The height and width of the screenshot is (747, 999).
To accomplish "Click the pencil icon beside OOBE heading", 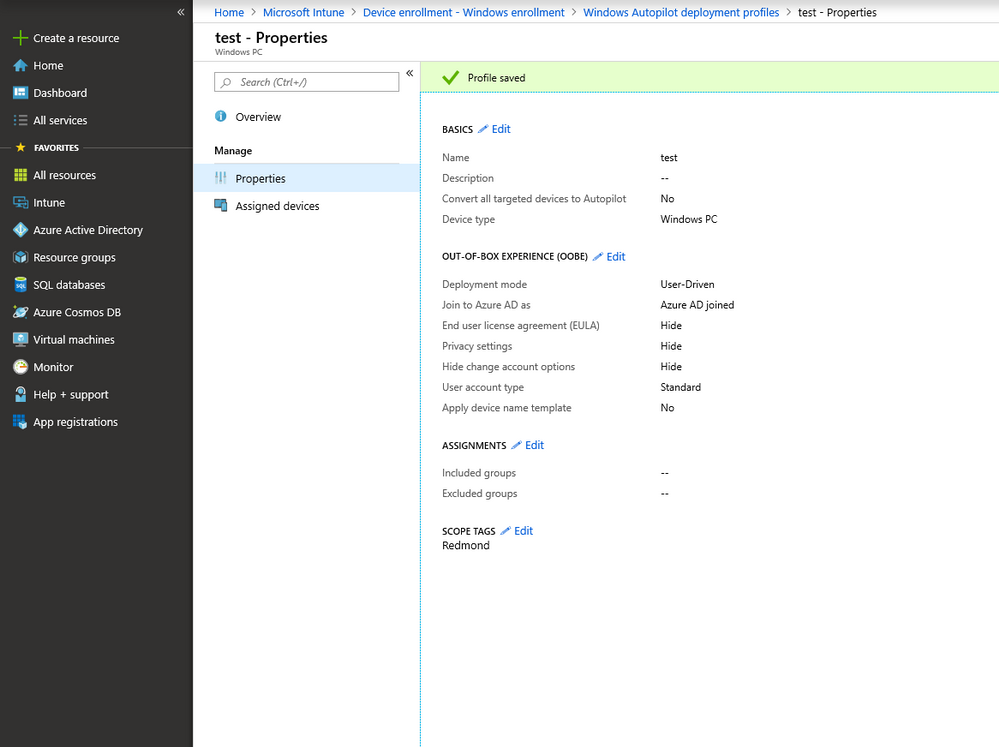I will tap(598, 256).
